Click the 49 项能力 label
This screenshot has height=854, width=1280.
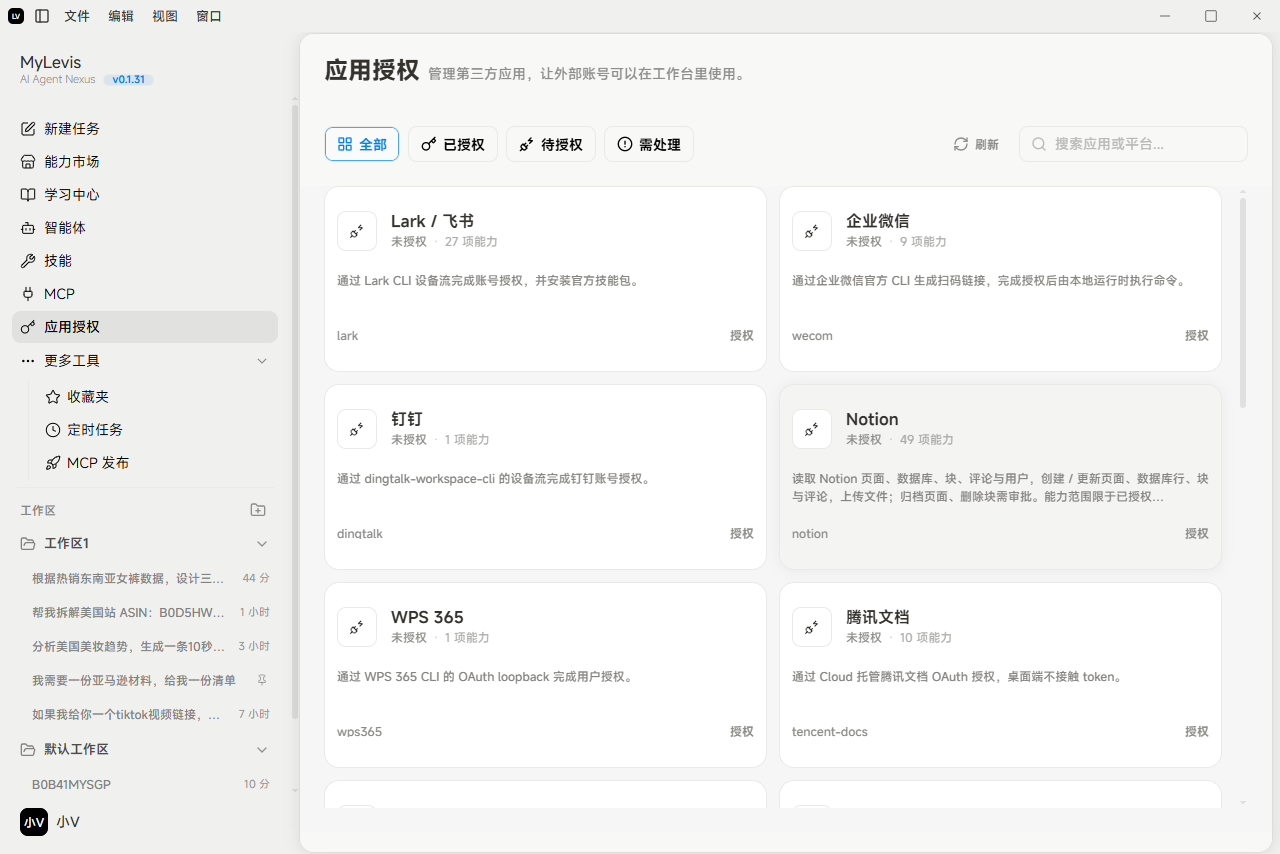(927, 440)
